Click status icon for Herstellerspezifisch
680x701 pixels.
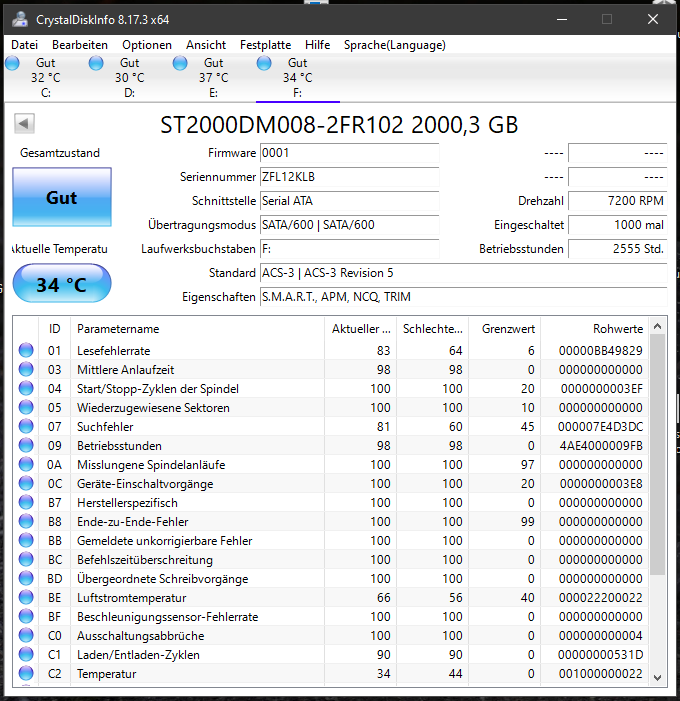click(x=26, y=502)
